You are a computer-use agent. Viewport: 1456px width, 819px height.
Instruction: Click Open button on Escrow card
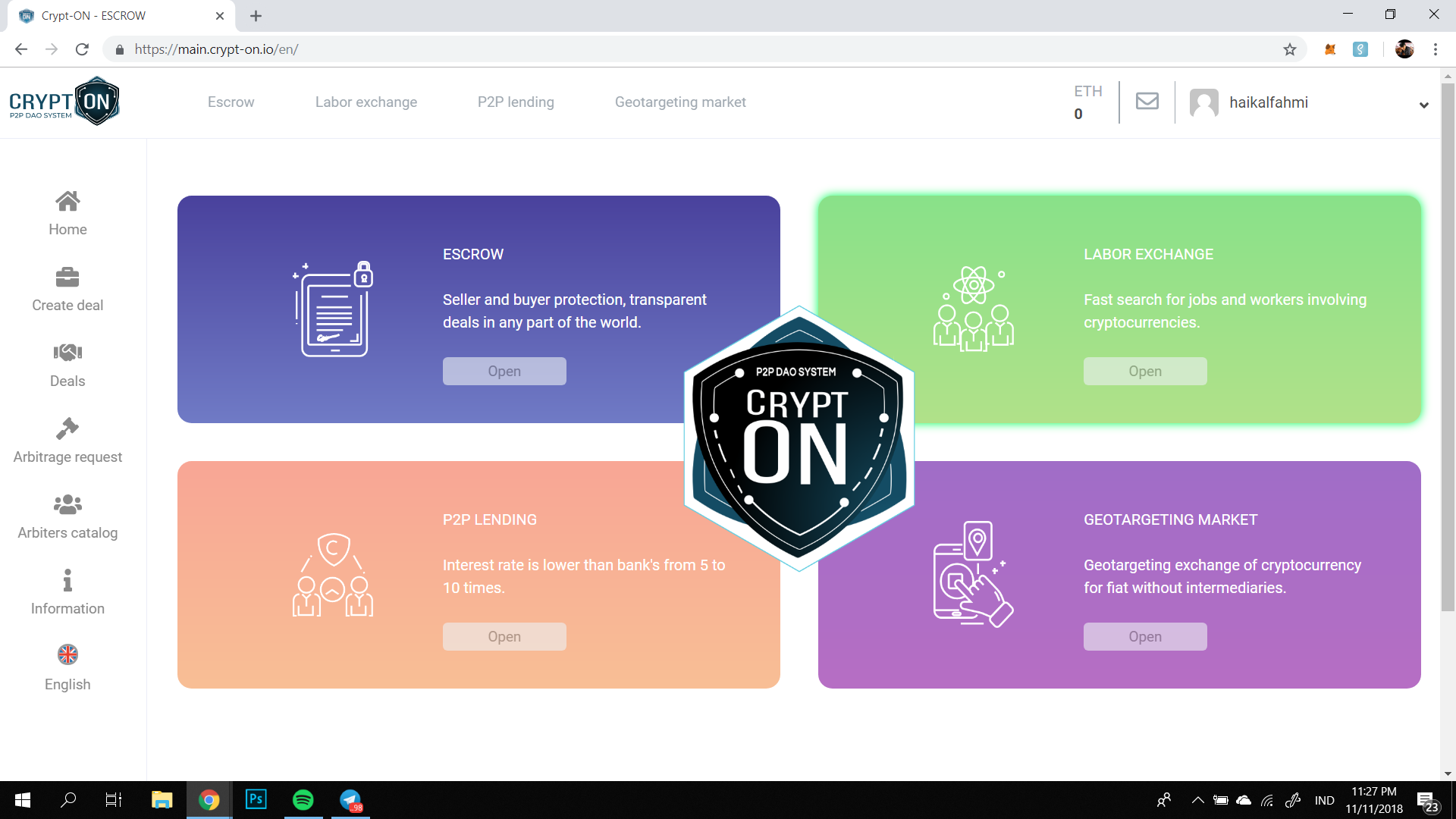point(504,371)
